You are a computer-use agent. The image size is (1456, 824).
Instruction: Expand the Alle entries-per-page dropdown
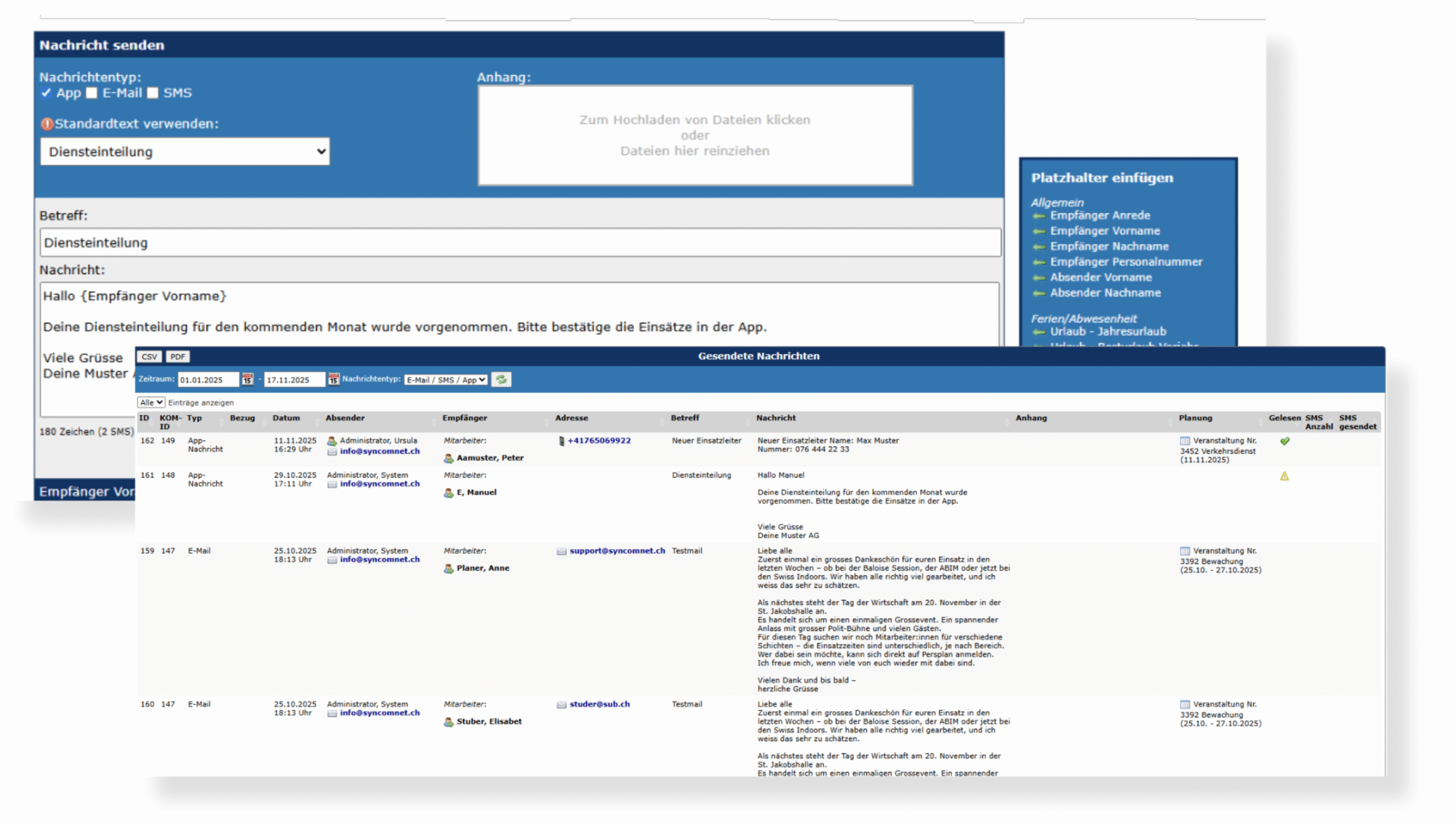pos(151,402)
